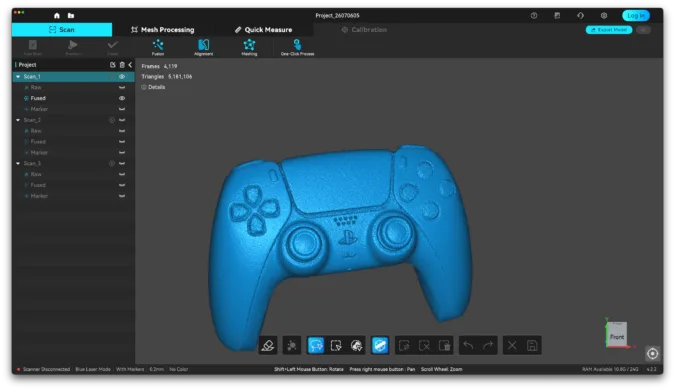Cancel edits with the X icon
The height and width of the screenshot is (390, 675).
(x=512, y=345)
